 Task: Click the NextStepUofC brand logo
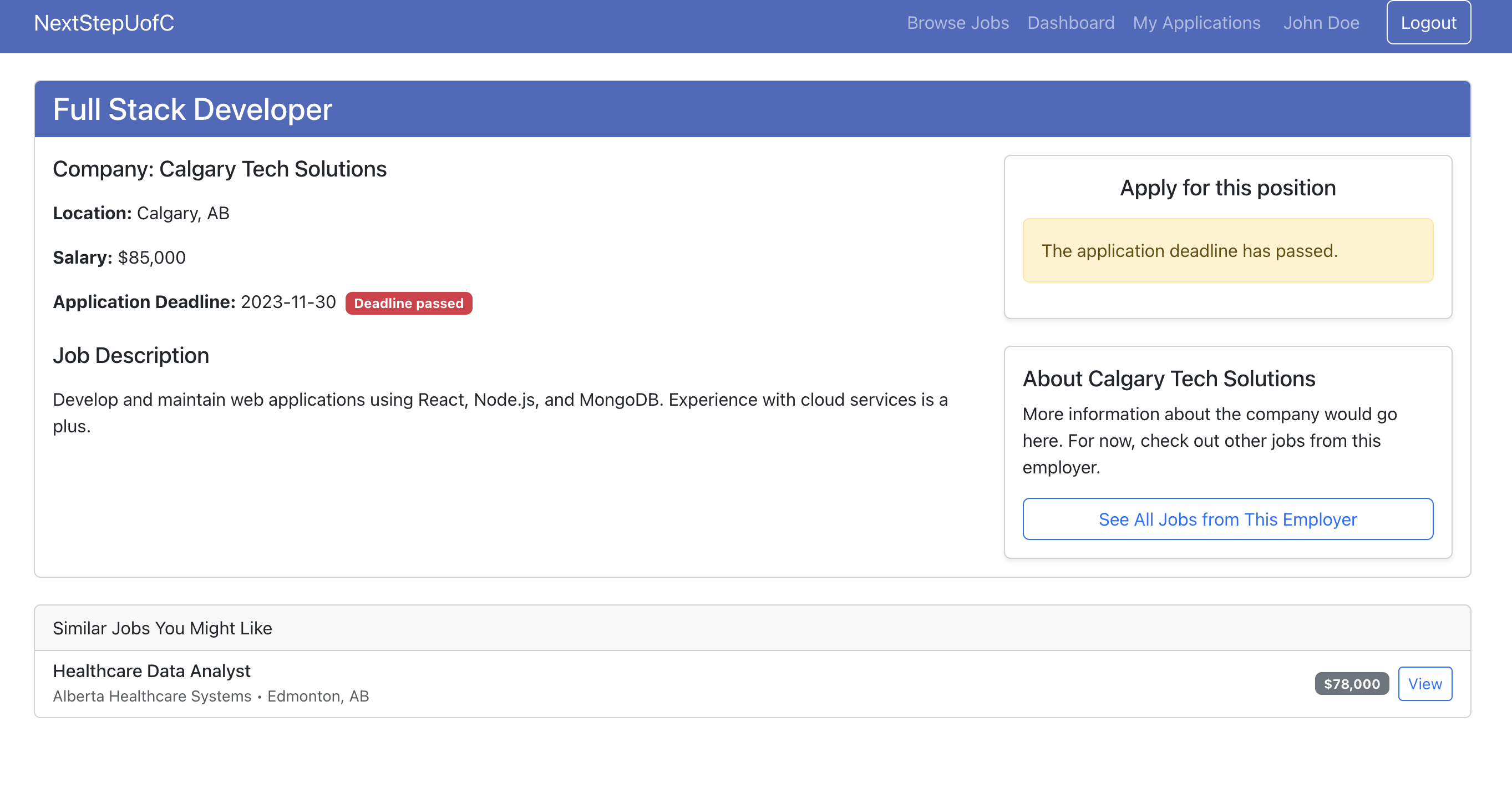104,23
